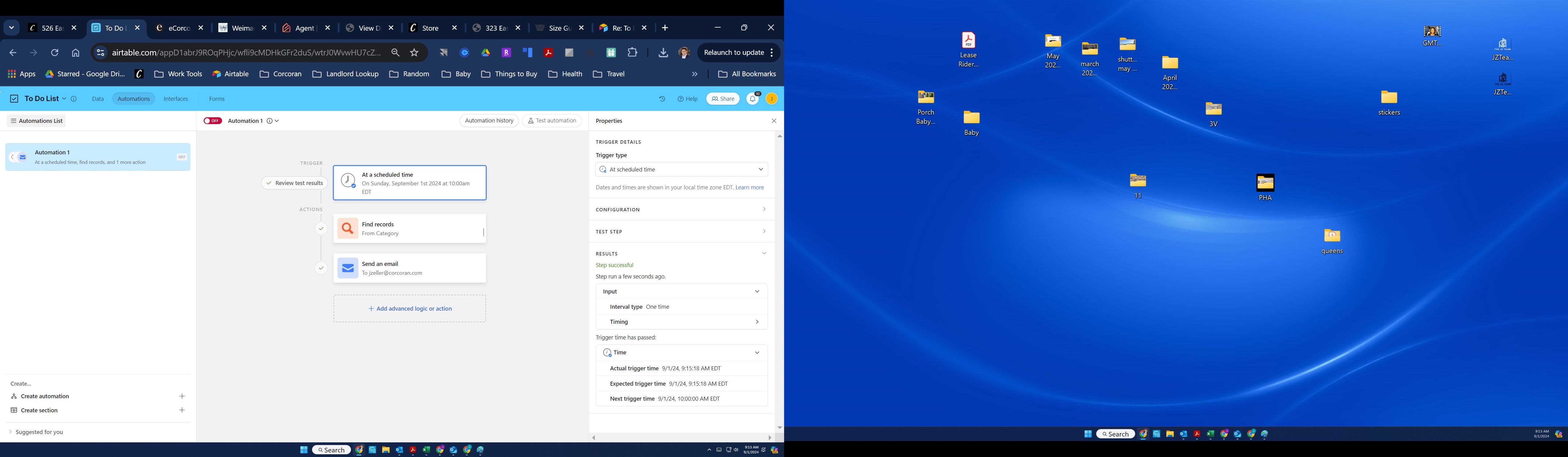Collapse the Time results group
This screenshot has width=1568, height=457.
(681, 352)
